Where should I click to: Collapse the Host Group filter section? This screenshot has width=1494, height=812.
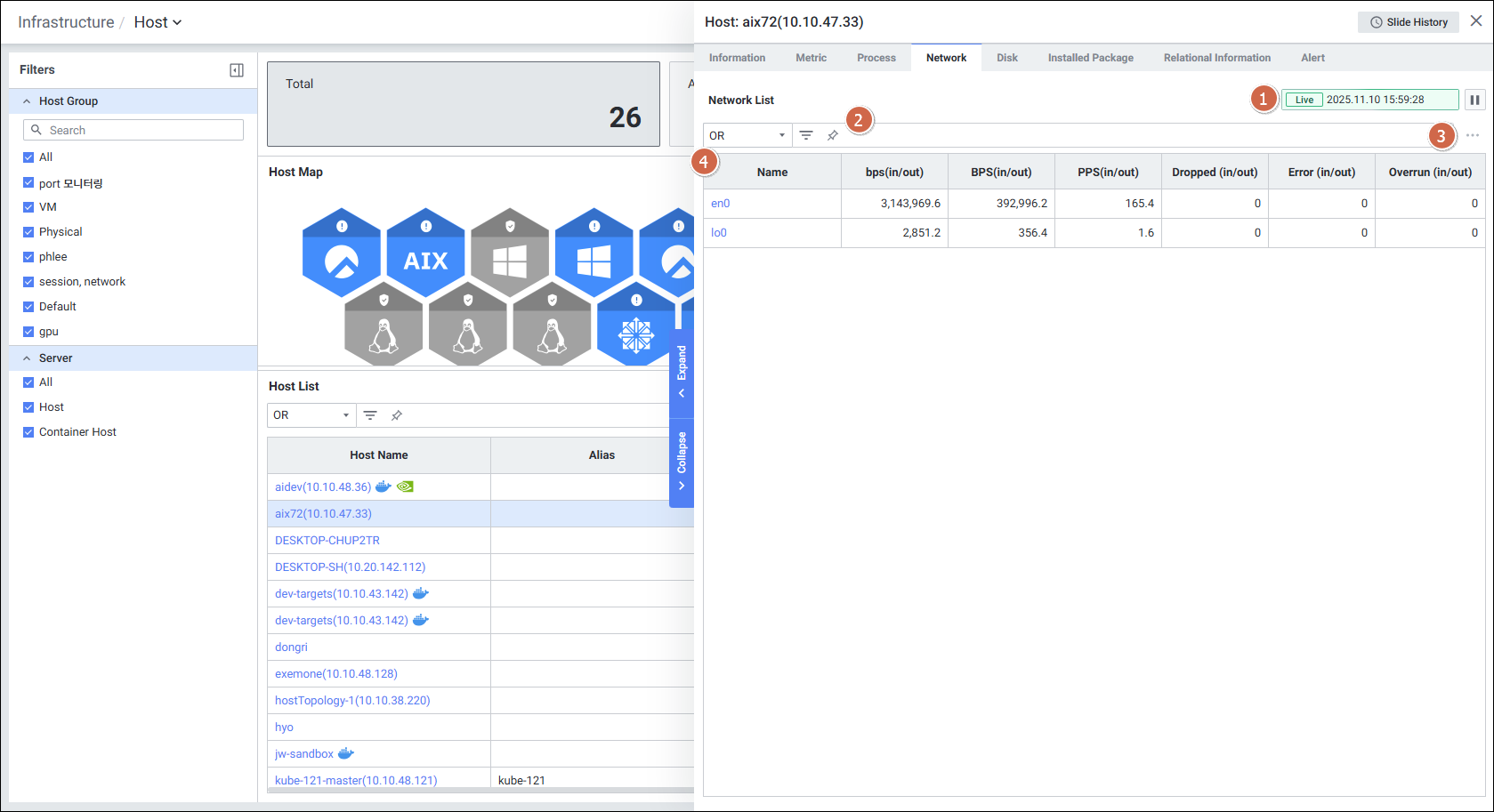[x=27, y=101]
